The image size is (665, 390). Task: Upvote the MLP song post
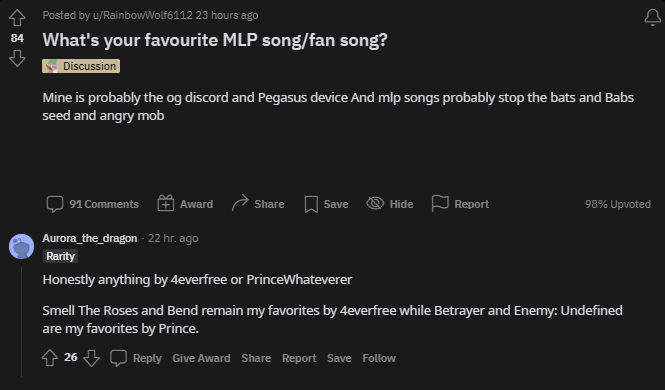pyautogui.click(x=17, y=18)
